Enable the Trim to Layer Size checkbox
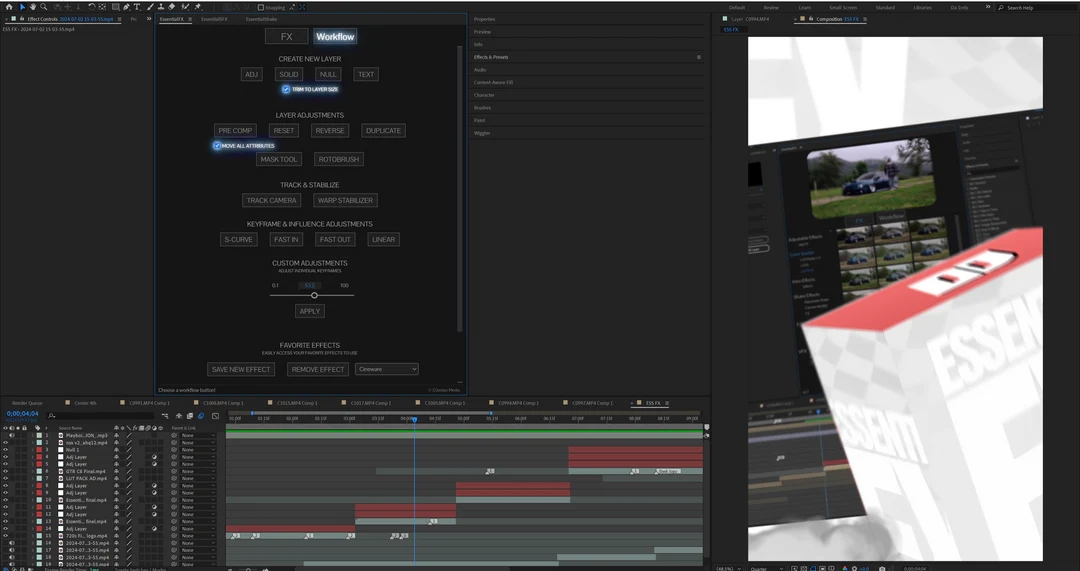The height and width of the screenshot is (571, 1080). [x=286, y=90]
